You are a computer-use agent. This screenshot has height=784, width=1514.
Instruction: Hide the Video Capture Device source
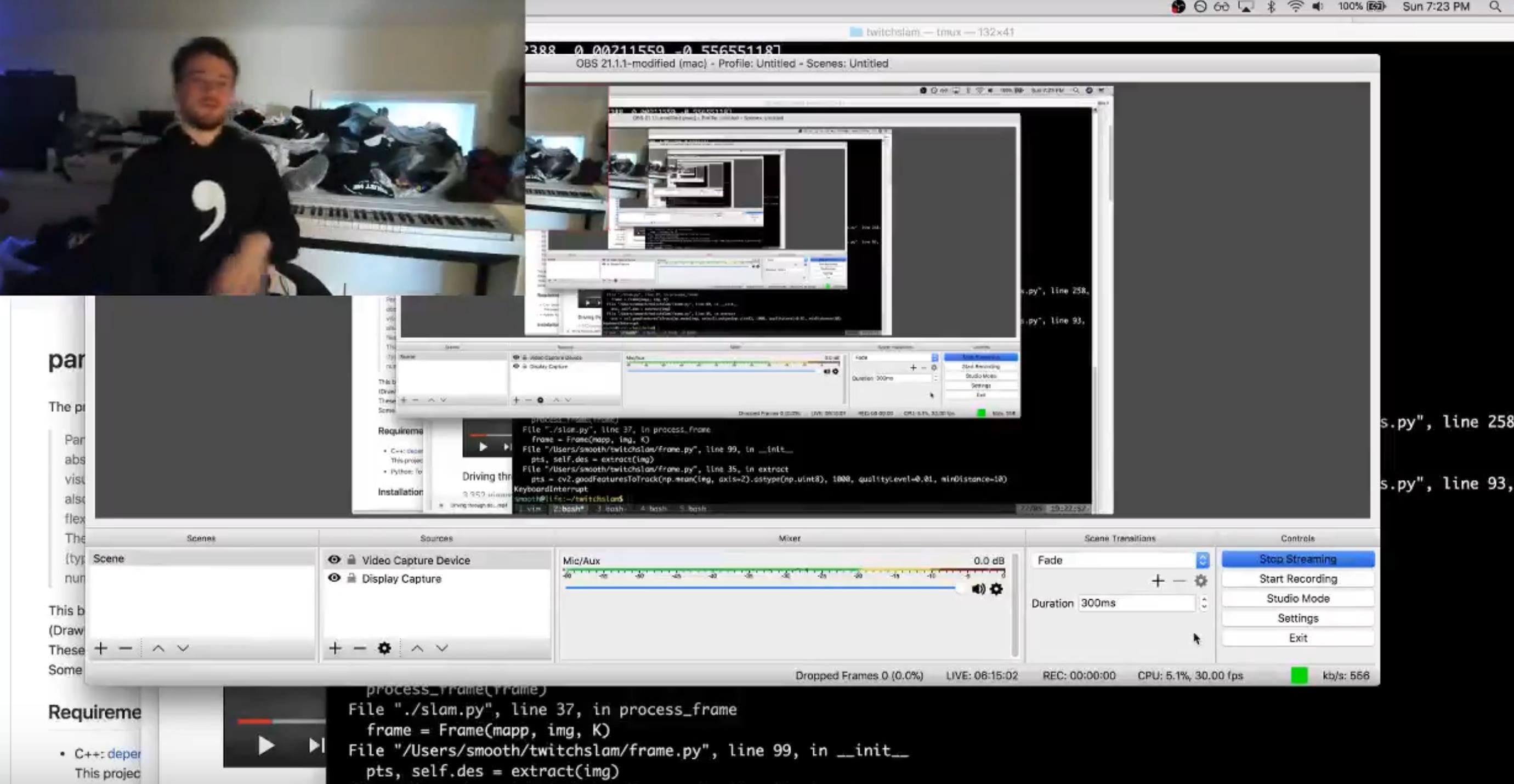pyautogui.click(x=334, y=560)
